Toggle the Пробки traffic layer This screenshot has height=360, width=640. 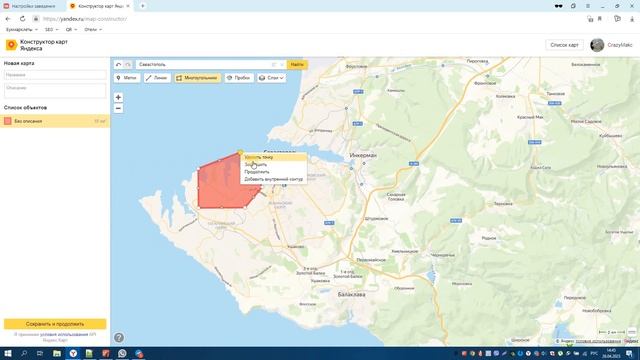tap(239, 78)
